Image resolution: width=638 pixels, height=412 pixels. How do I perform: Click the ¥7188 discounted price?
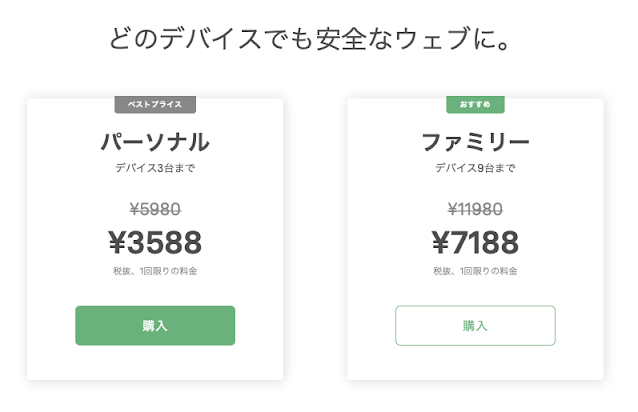click(x=475, y=242)
